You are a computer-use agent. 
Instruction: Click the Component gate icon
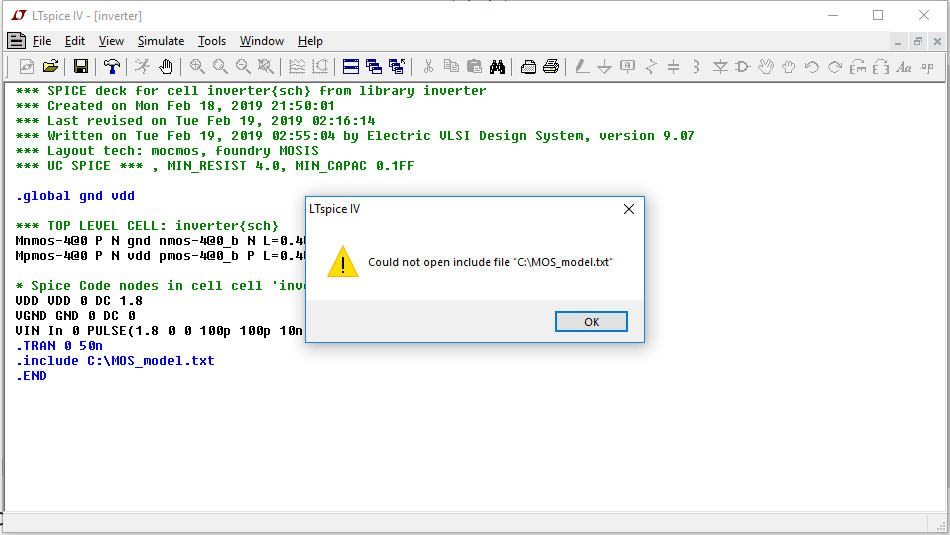coord(743,67)
